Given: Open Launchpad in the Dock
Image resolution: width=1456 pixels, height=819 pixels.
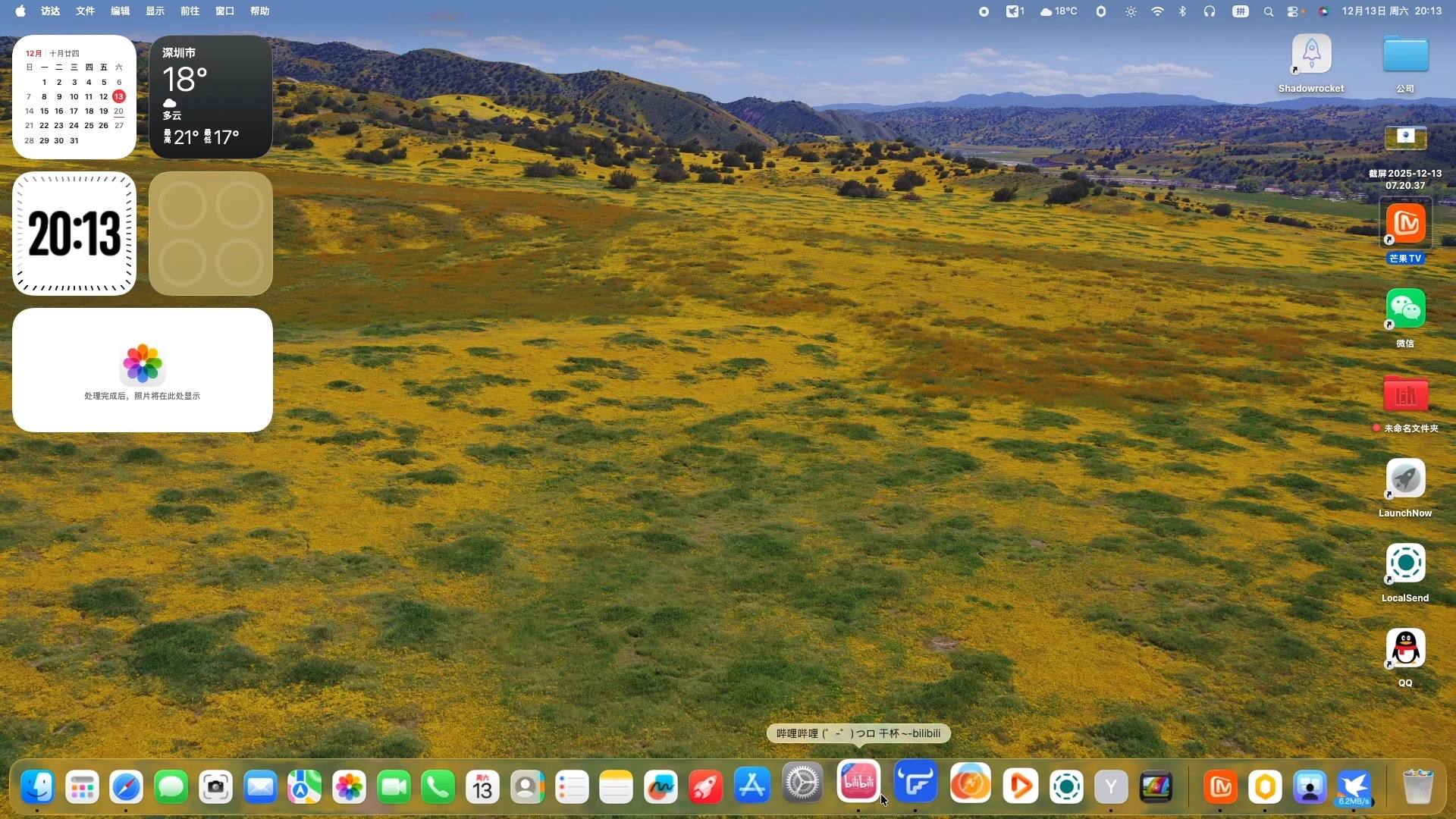Looking at the screenshot, I should click(82, 787).
